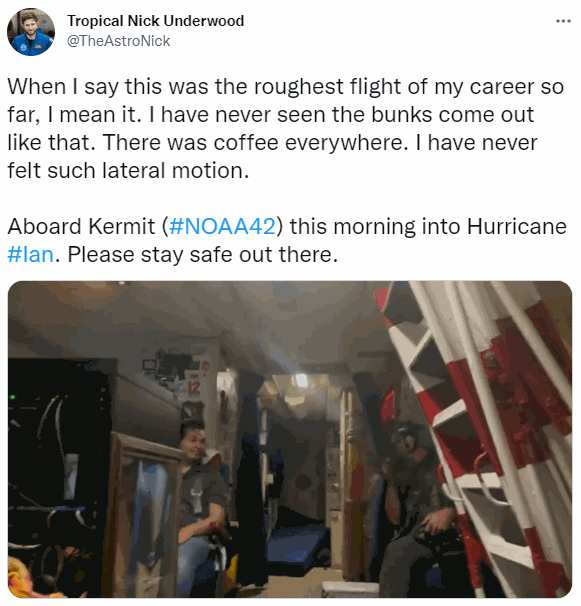Visit the @TheAstroNick handle link
Image resolution: width=581 pixels, height=606 pixels.
pos(119,41)
